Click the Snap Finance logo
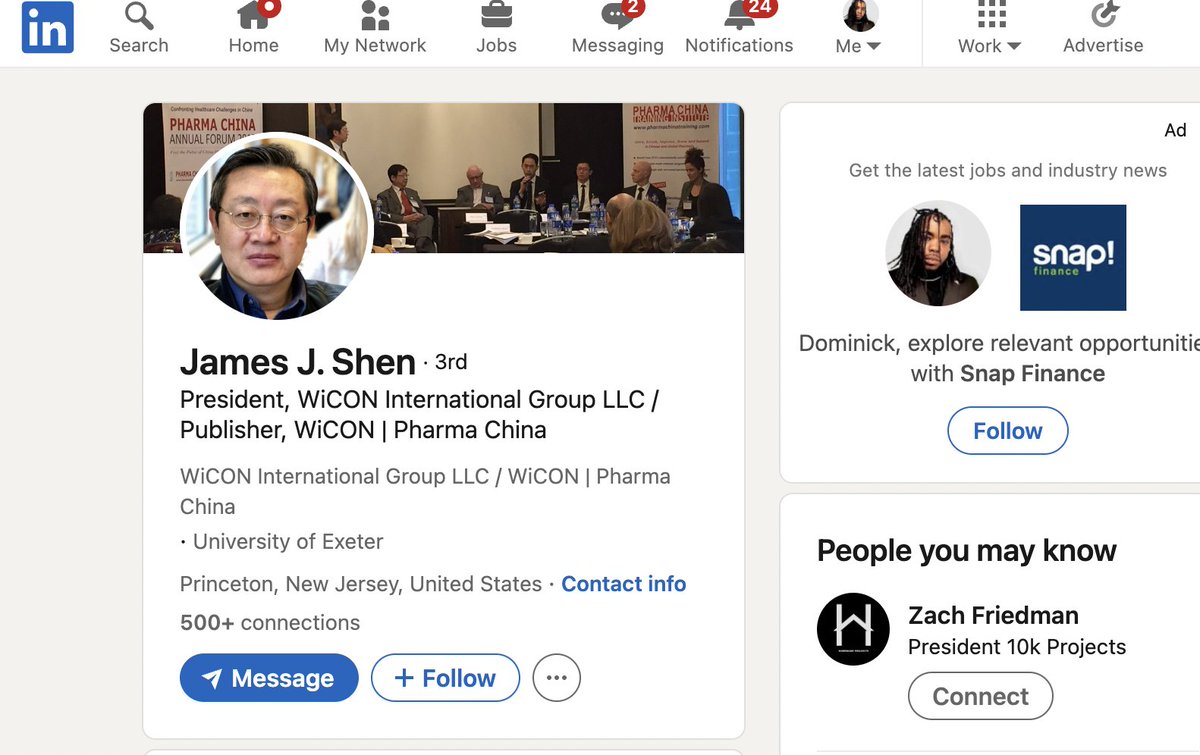 coord(1072,257)
